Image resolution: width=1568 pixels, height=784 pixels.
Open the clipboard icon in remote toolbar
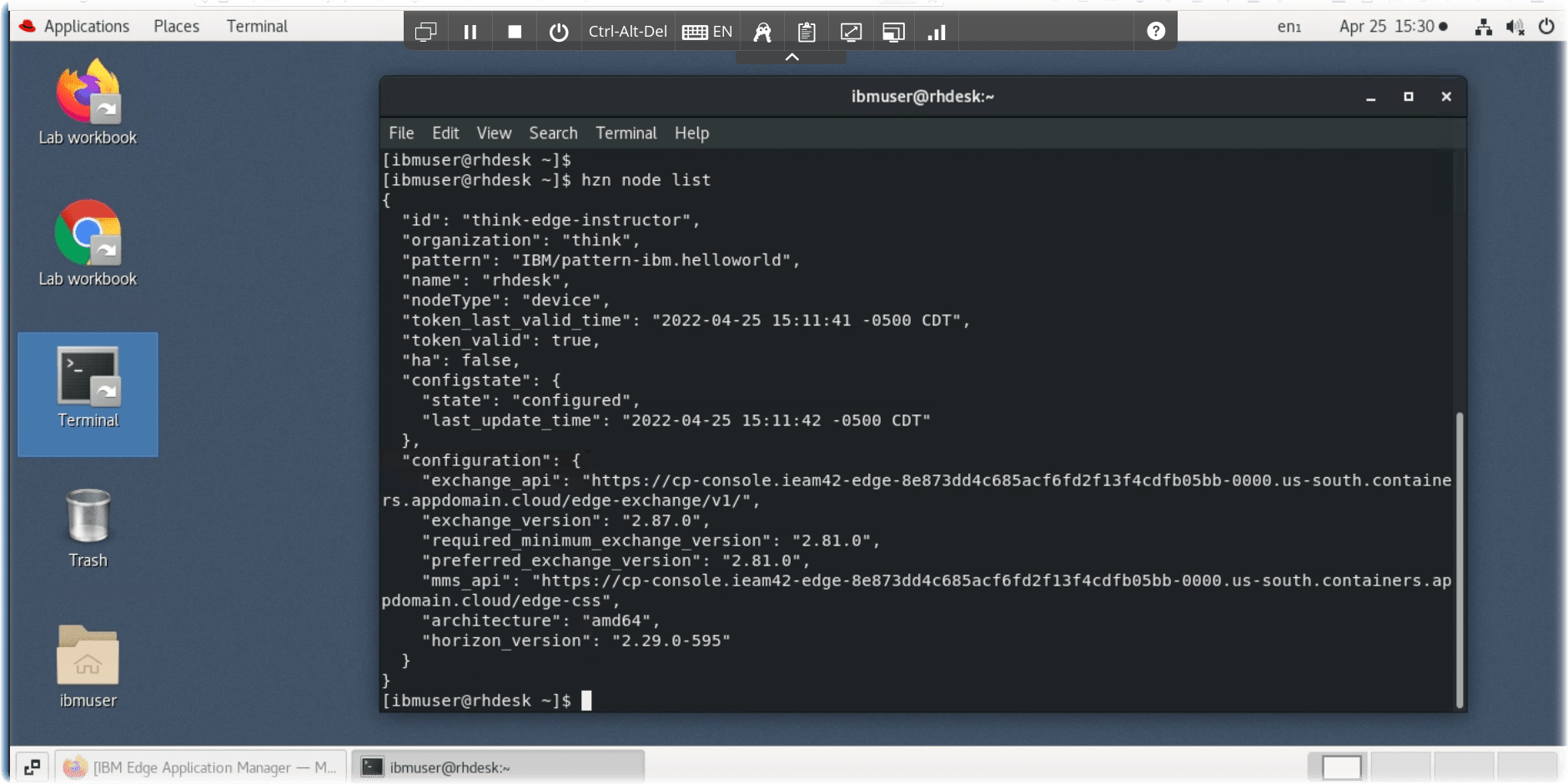(x=807, y=32)
